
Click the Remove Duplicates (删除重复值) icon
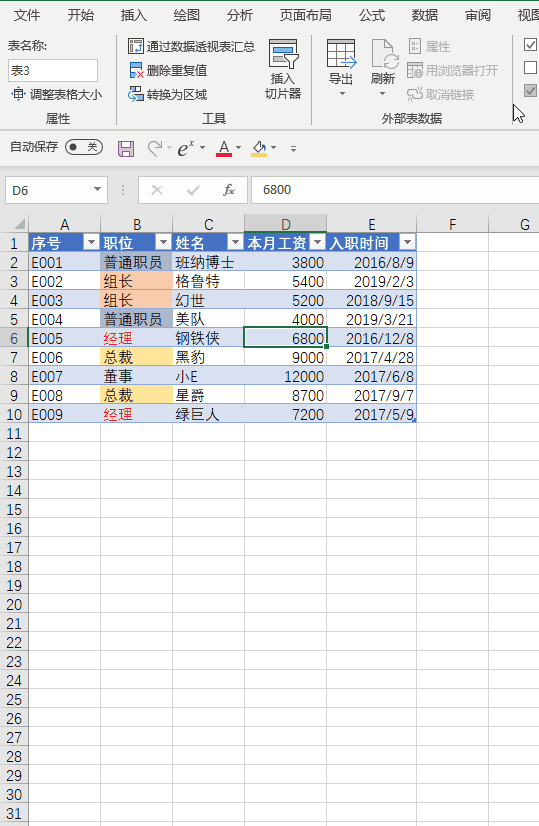(x=136, y=70)
